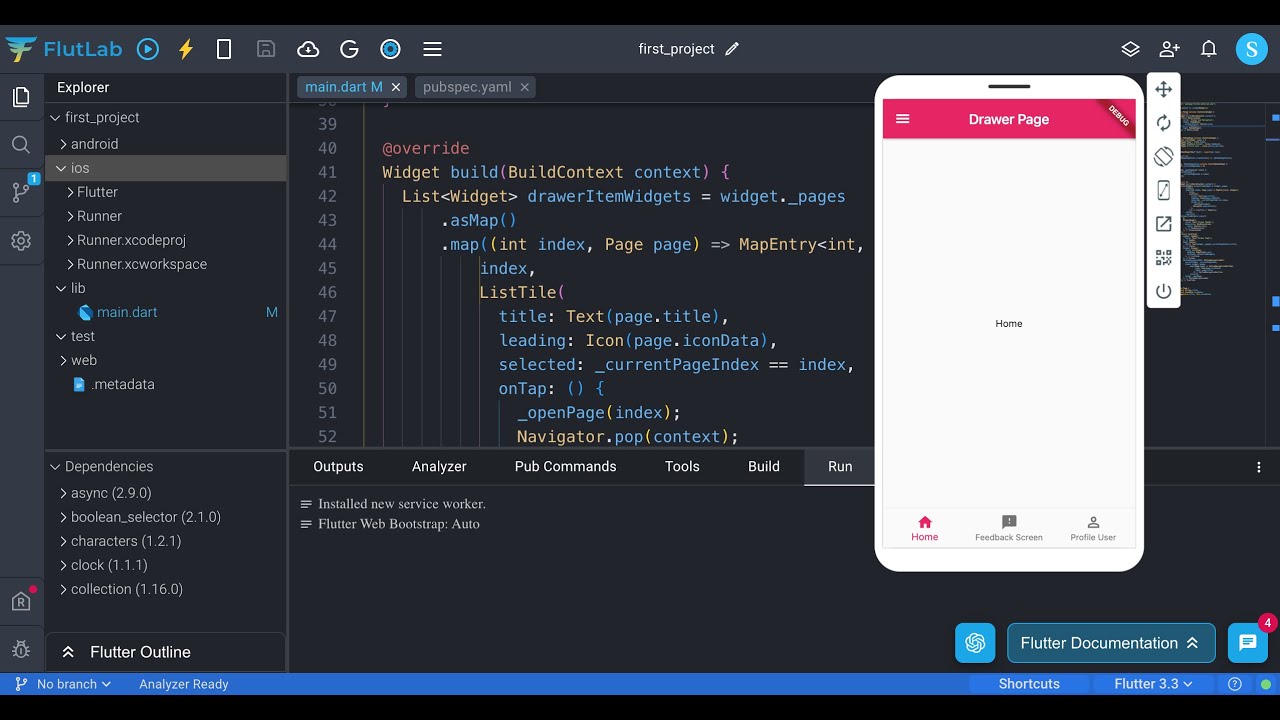Expand the web folder
The image size is (1280, 720).
(63, 360)
